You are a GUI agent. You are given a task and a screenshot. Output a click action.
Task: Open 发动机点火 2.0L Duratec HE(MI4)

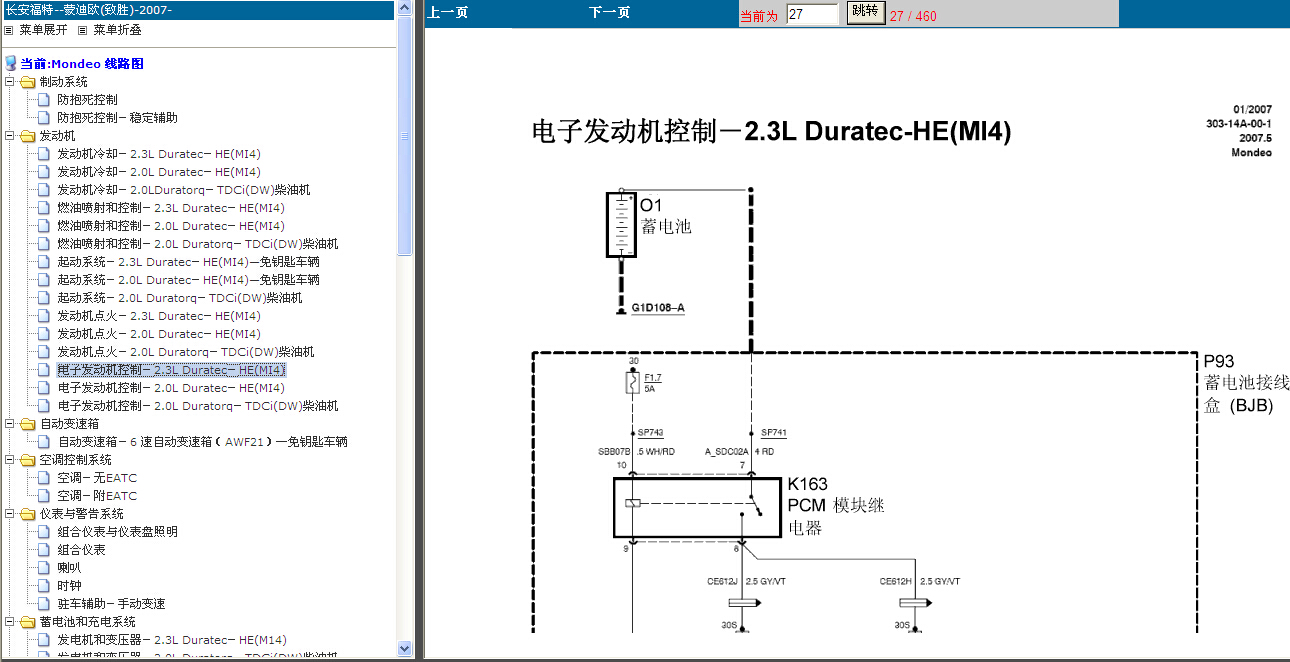tap(159, 334)
